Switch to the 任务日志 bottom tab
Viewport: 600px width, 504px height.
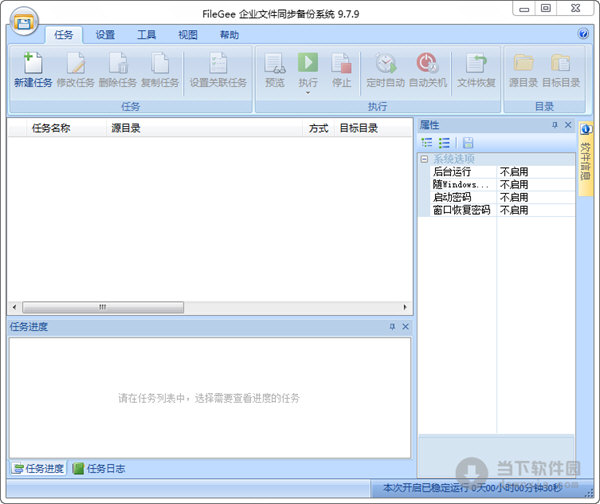tap(99, 468)
